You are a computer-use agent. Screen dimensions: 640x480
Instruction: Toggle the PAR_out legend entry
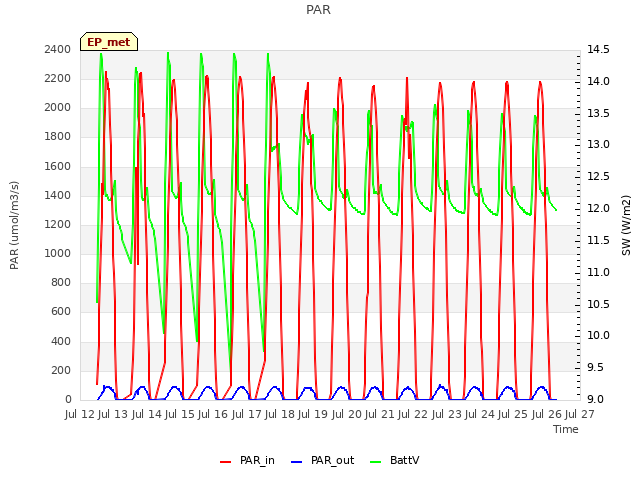pos(322,460)
